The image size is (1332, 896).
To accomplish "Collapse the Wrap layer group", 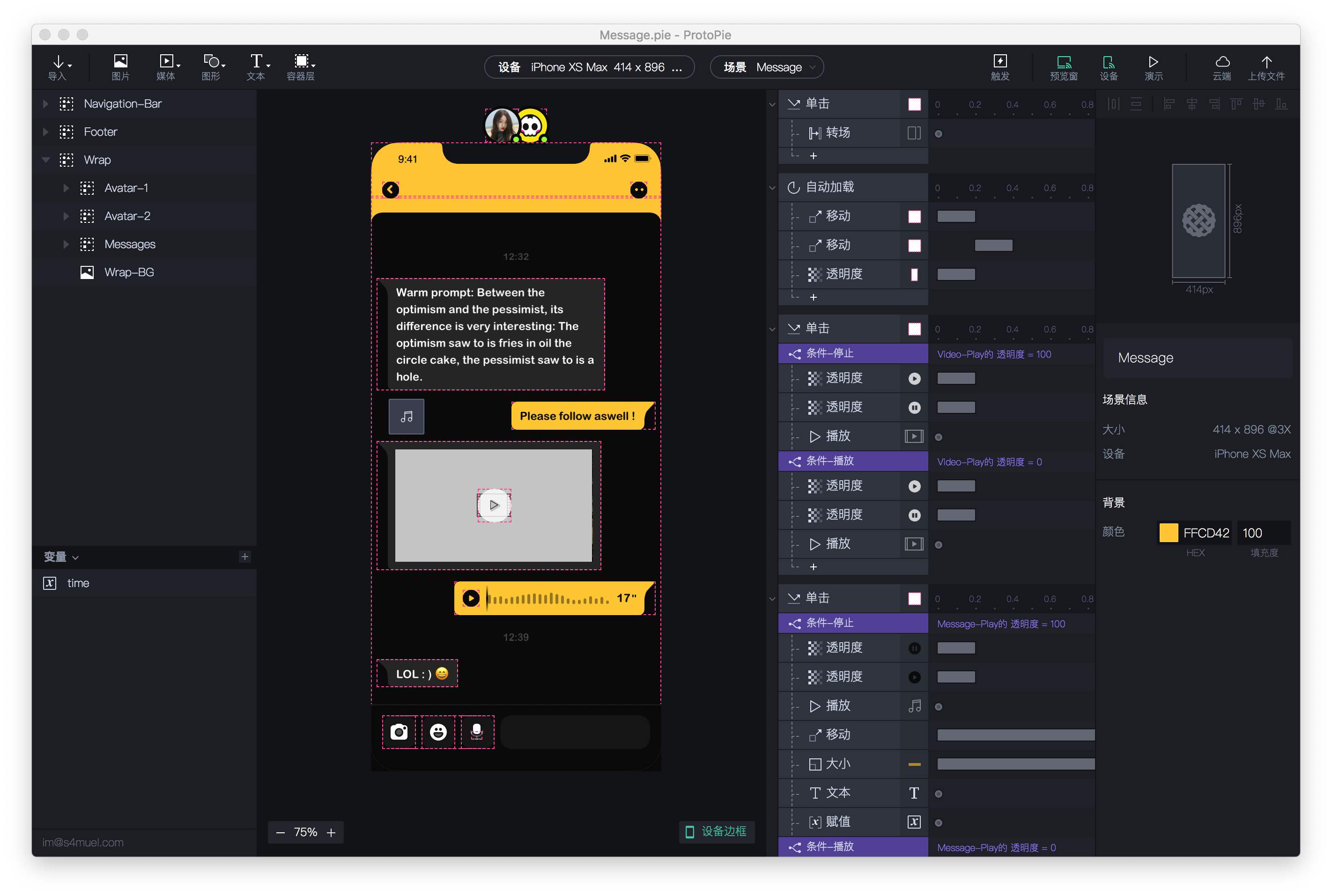I will point(46,160).
